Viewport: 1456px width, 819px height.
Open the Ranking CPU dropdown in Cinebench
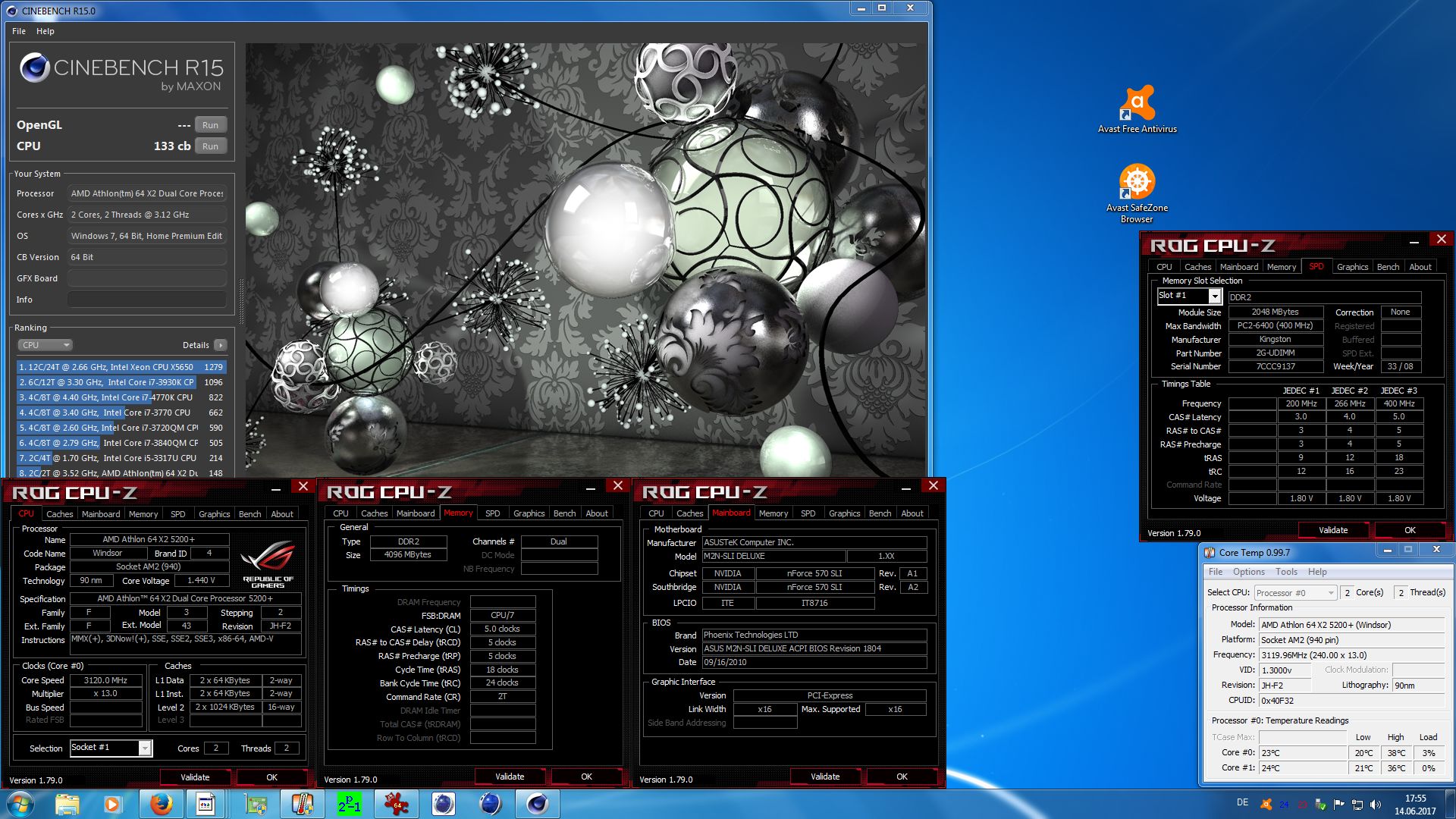point(45,345)
